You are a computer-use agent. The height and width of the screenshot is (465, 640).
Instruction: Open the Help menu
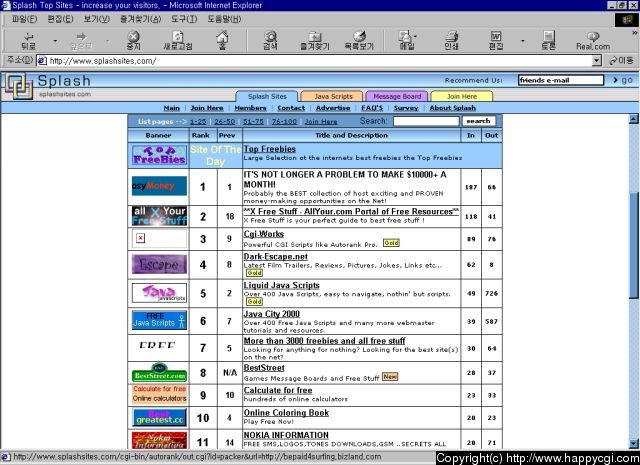pyautogui.click(x=224, y=19)
